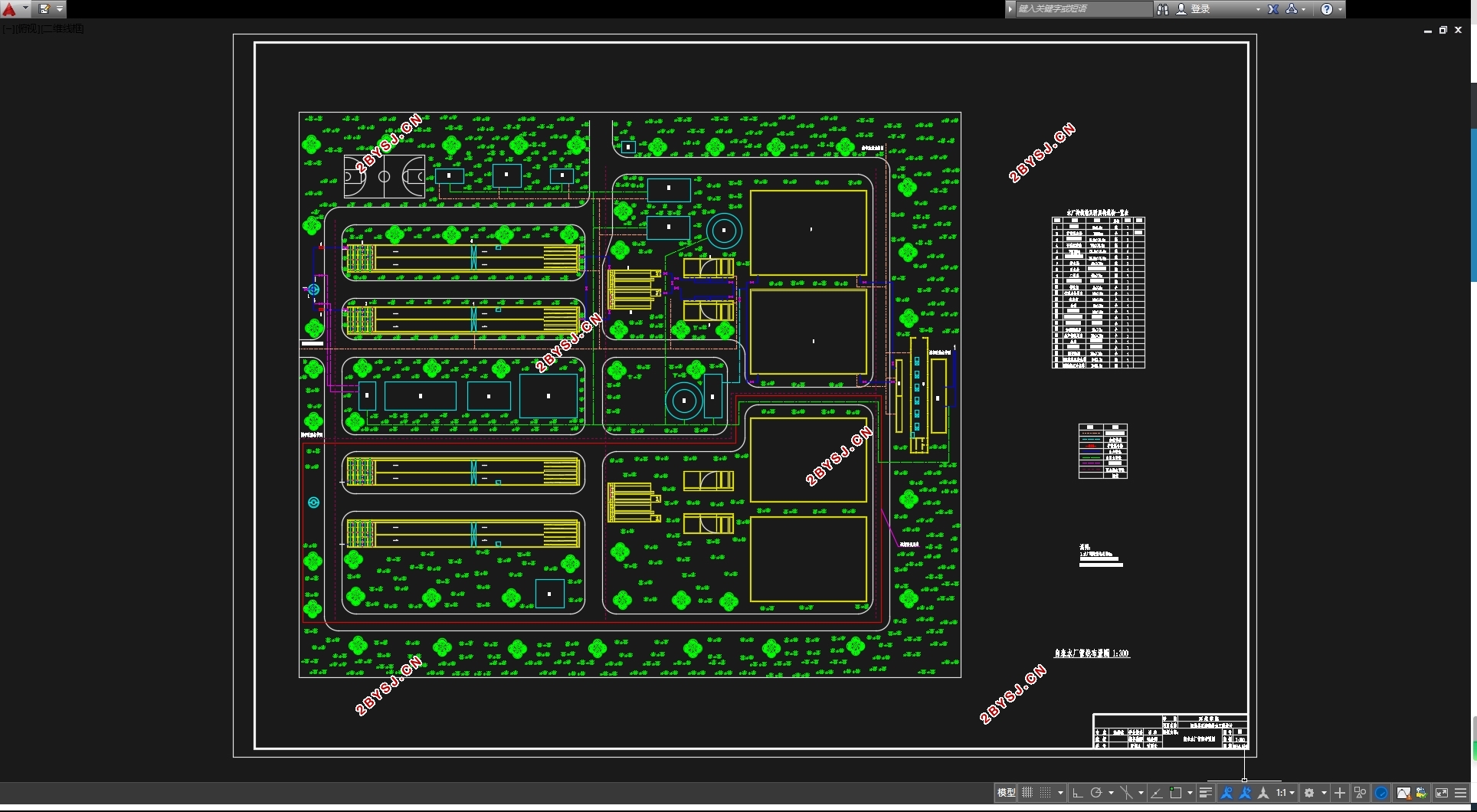This screenshot has width=1477, height=812.
Task: Click the graphics performance warning icon
Action: [1403, 793]
